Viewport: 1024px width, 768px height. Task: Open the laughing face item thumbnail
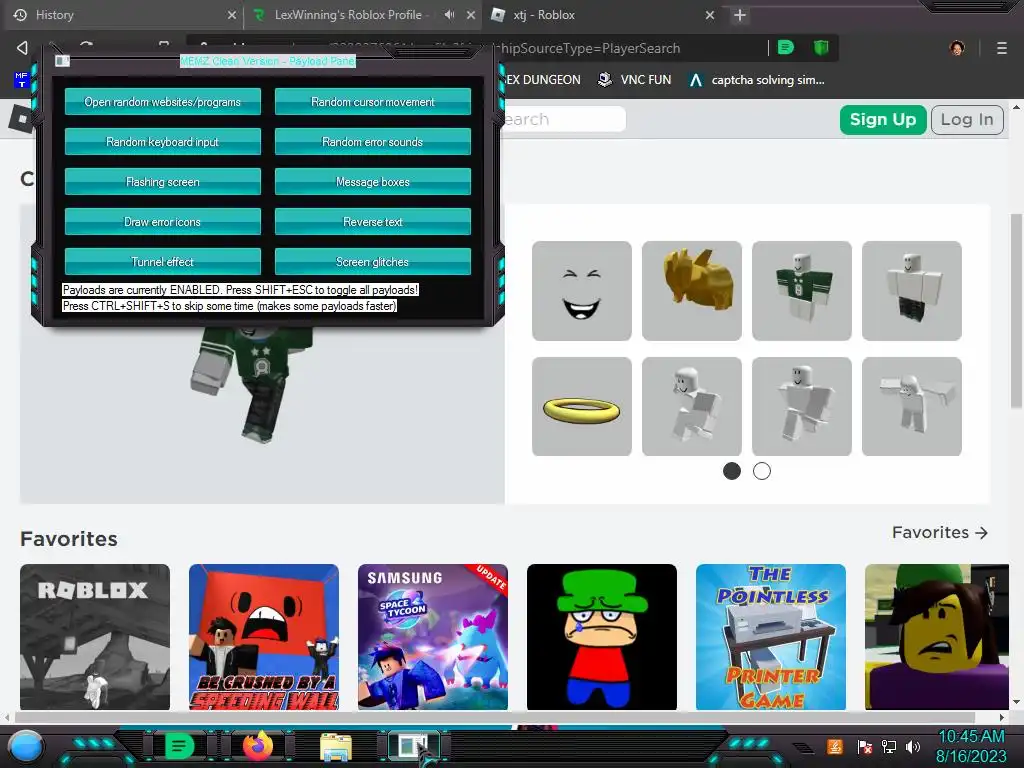coord(581,291)
